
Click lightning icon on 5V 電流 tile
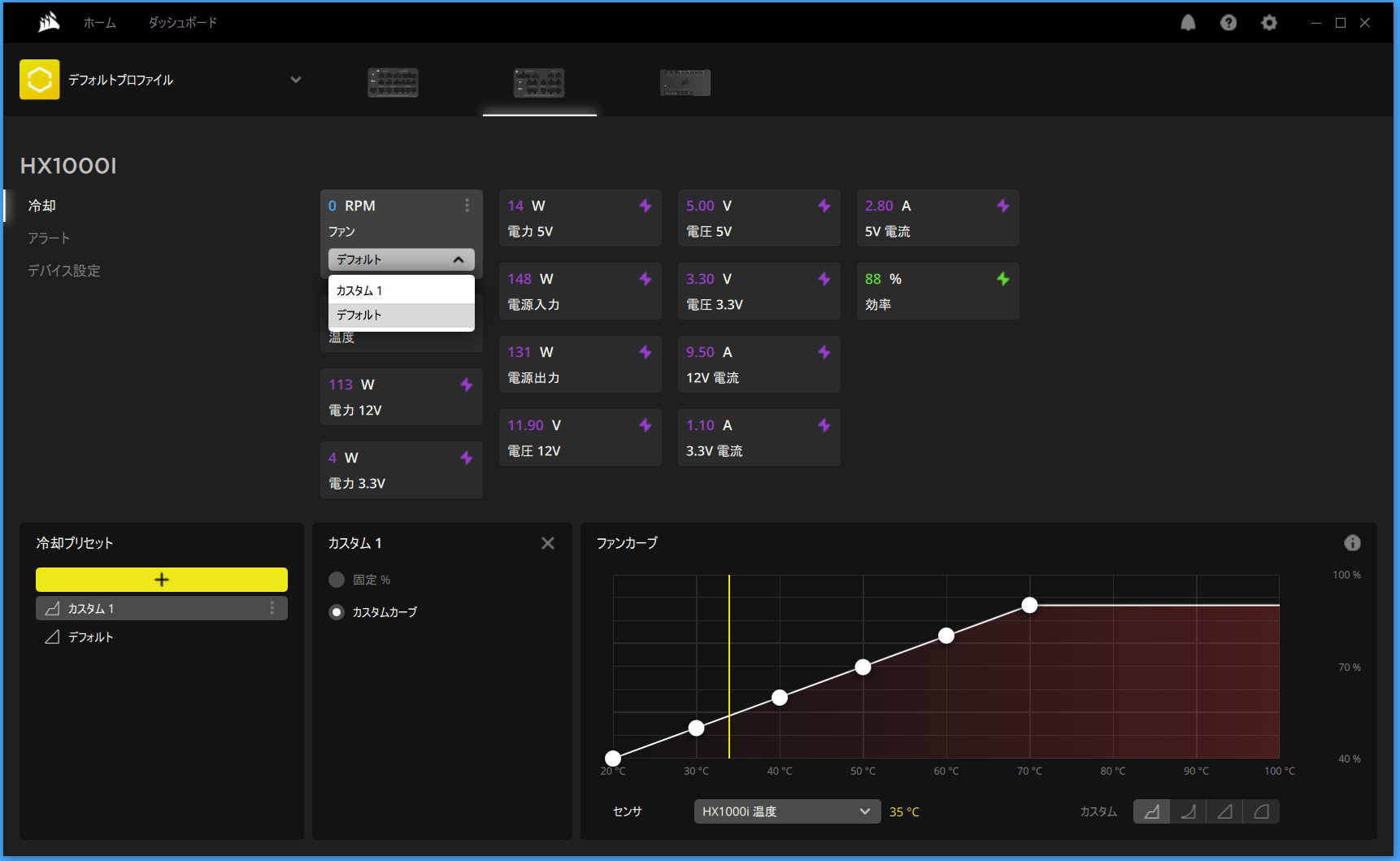tap(1003, 206)
